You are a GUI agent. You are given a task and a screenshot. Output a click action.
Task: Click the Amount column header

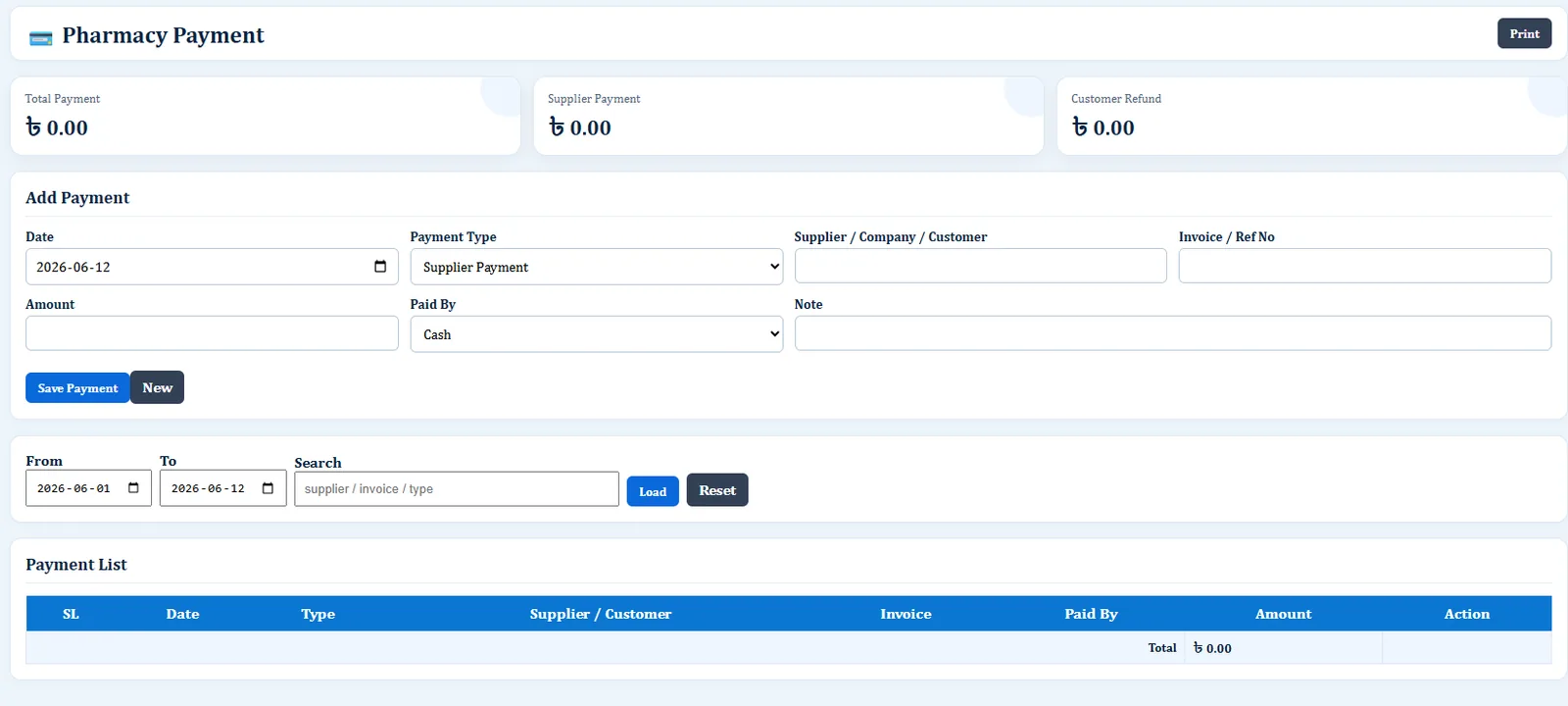[x=1283, y=614]
